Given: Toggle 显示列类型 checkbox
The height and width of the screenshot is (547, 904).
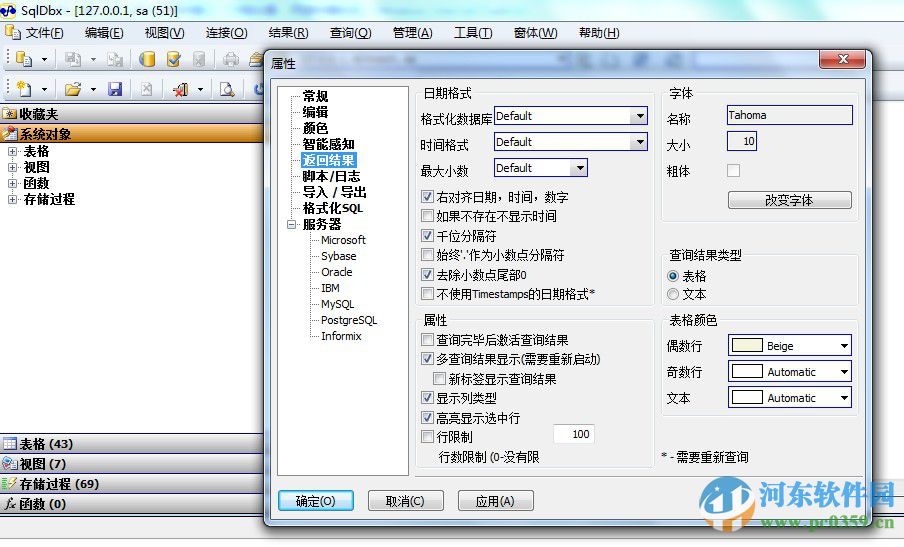Looking at the screenshot, I should click(427, 398).
